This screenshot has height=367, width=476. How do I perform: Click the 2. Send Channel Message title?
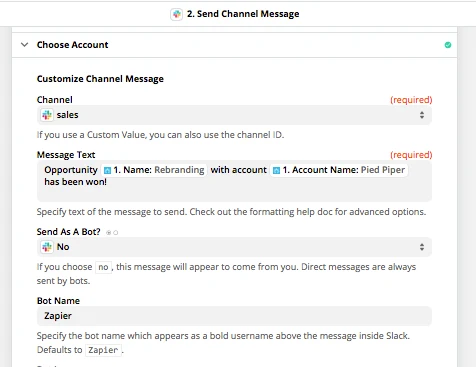point(243,14)
